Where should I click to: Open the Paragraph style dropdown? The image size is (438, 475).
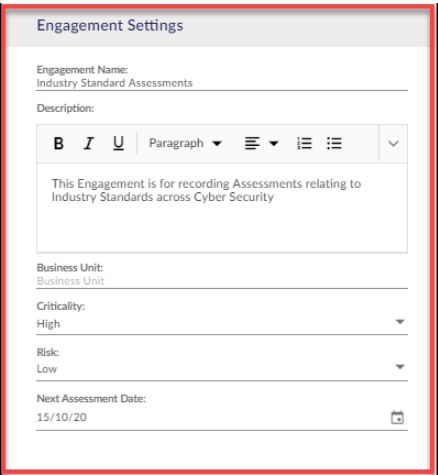tap(185, 143)
